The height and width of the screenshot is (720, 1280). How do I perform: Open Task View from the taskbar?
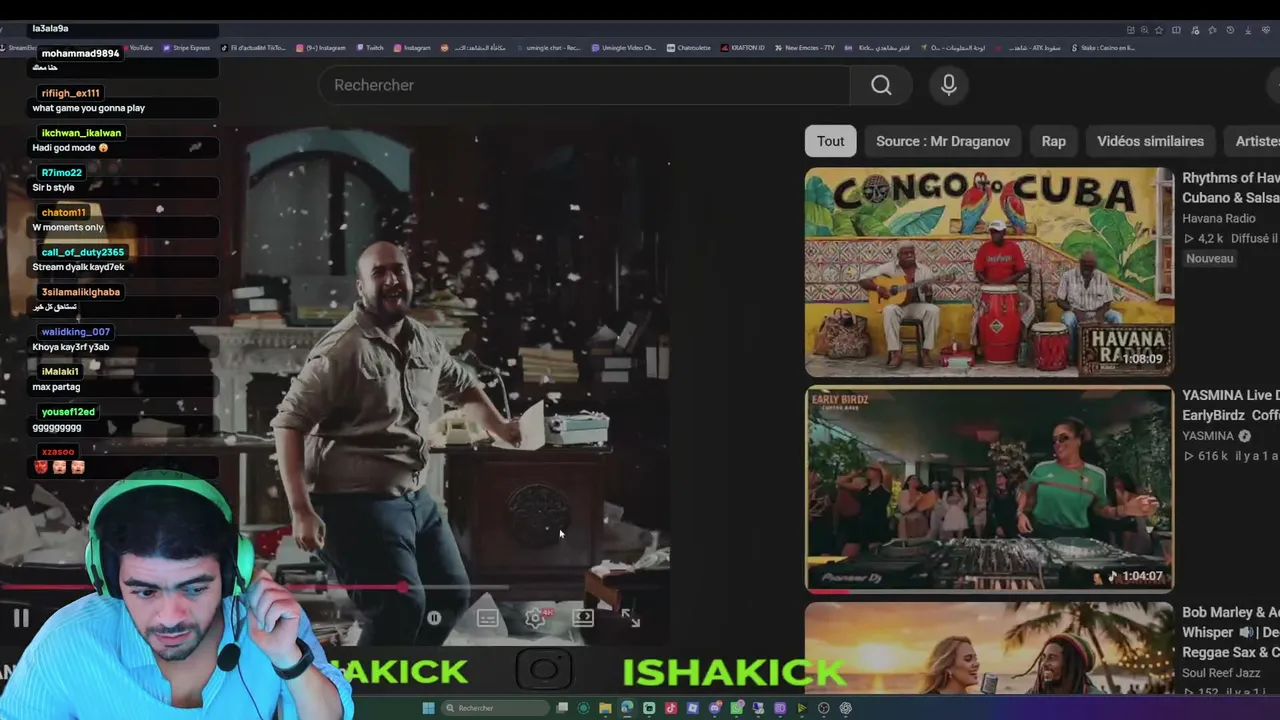point(562,708)
